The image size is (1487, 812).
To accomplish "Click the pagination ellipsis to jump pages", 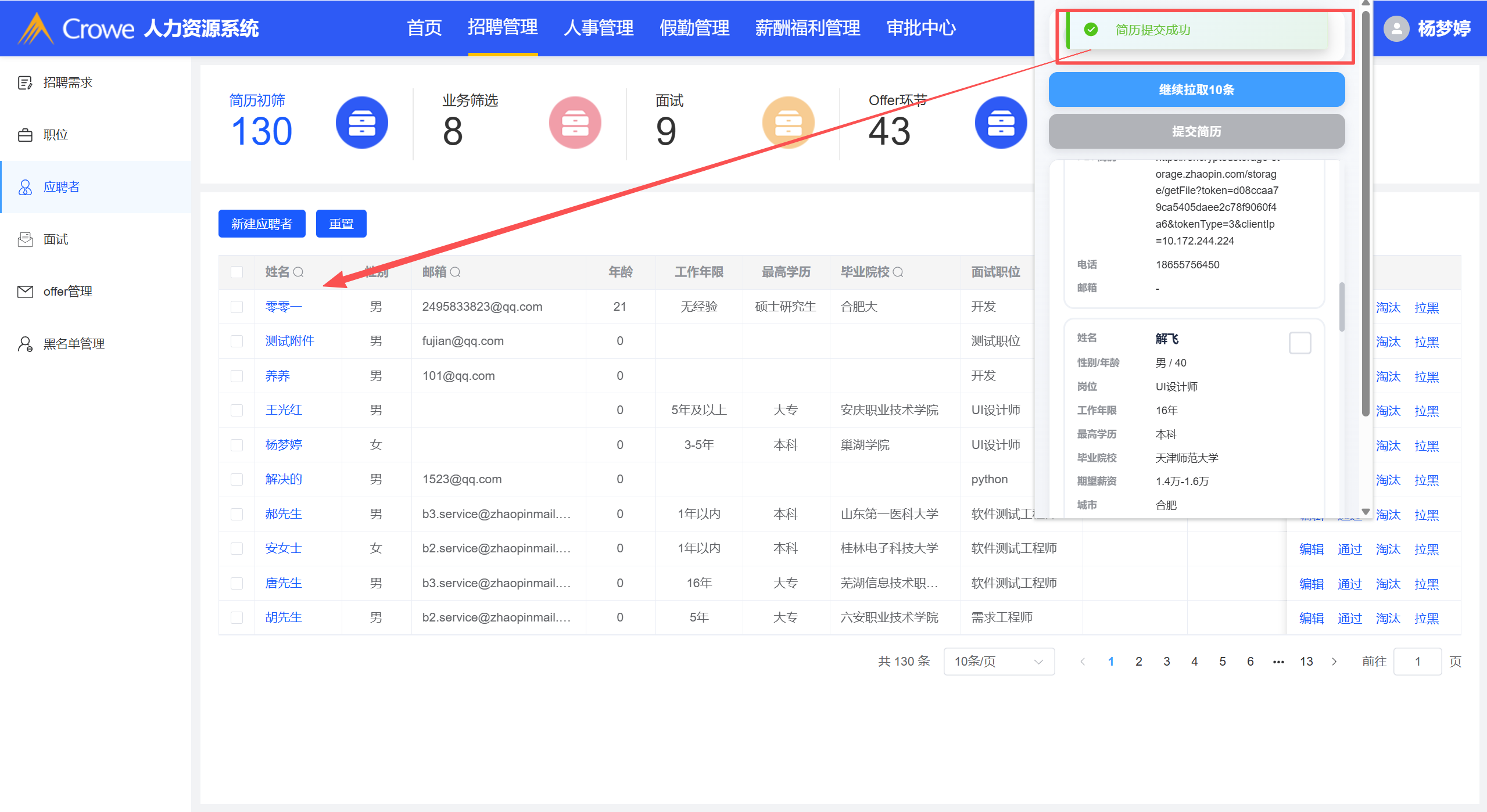I will 1278,662.
